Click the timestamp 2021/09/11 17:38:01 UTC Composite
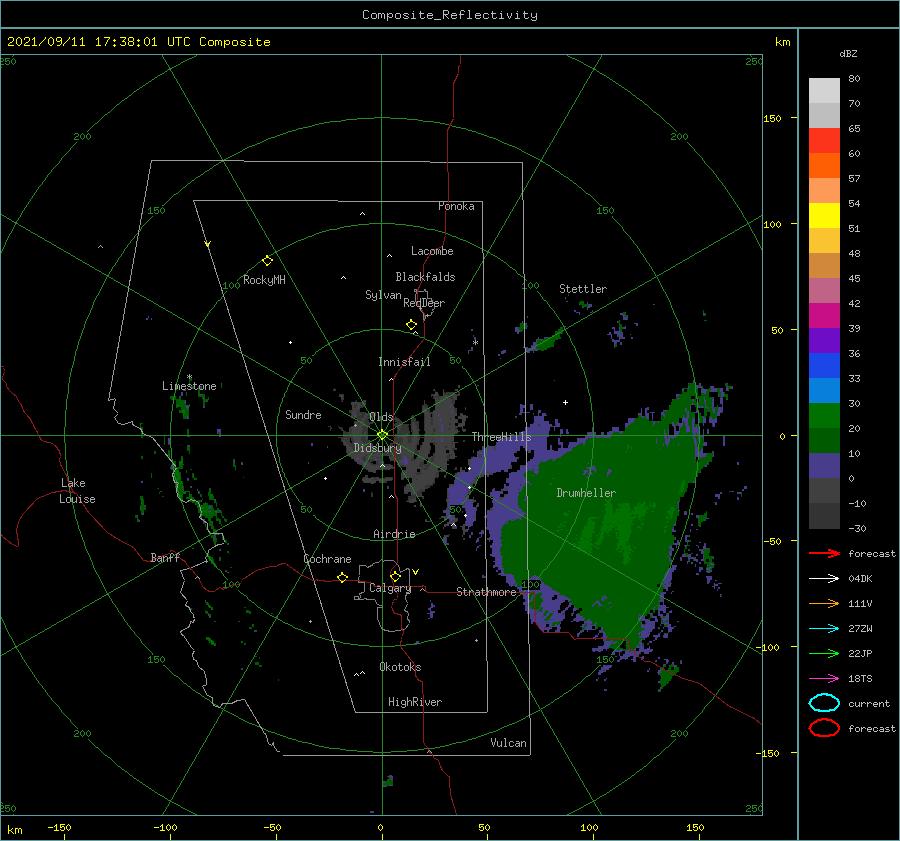This screenshot has height=841, width=900. tap(138, 42)
